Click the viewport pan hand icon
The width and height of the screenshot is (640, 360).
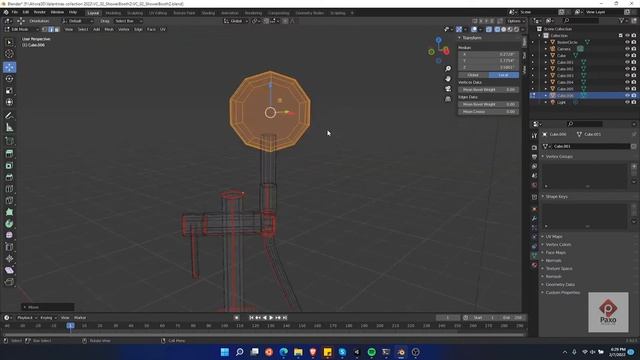[448, 78]
